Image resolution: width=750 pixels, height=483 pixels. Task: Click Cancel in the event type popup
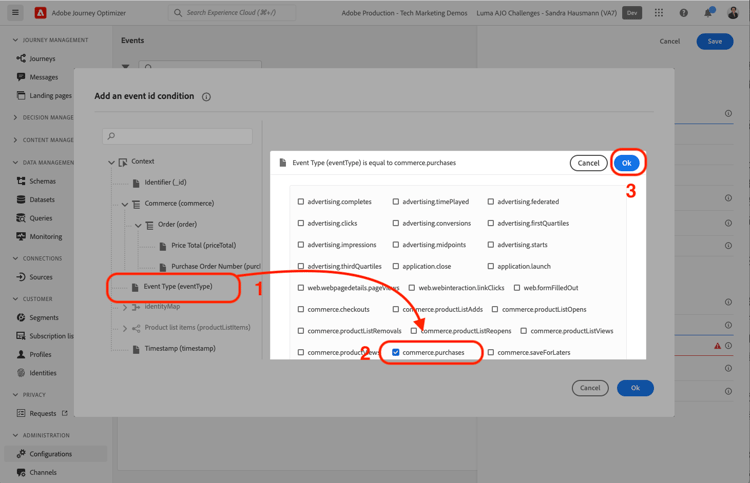[588, 163]
